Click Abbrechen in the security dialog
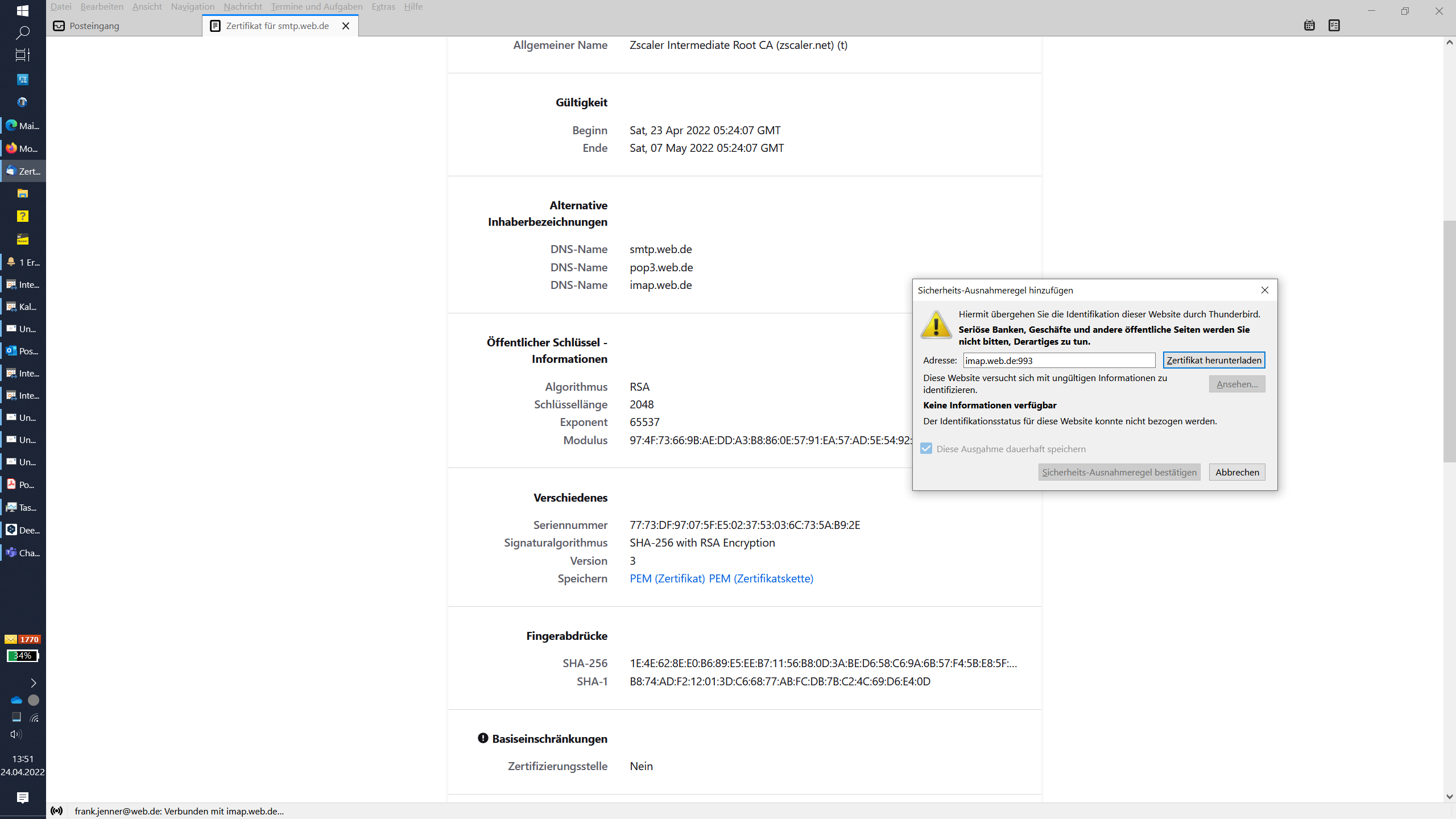 (x=1237, y=472)
